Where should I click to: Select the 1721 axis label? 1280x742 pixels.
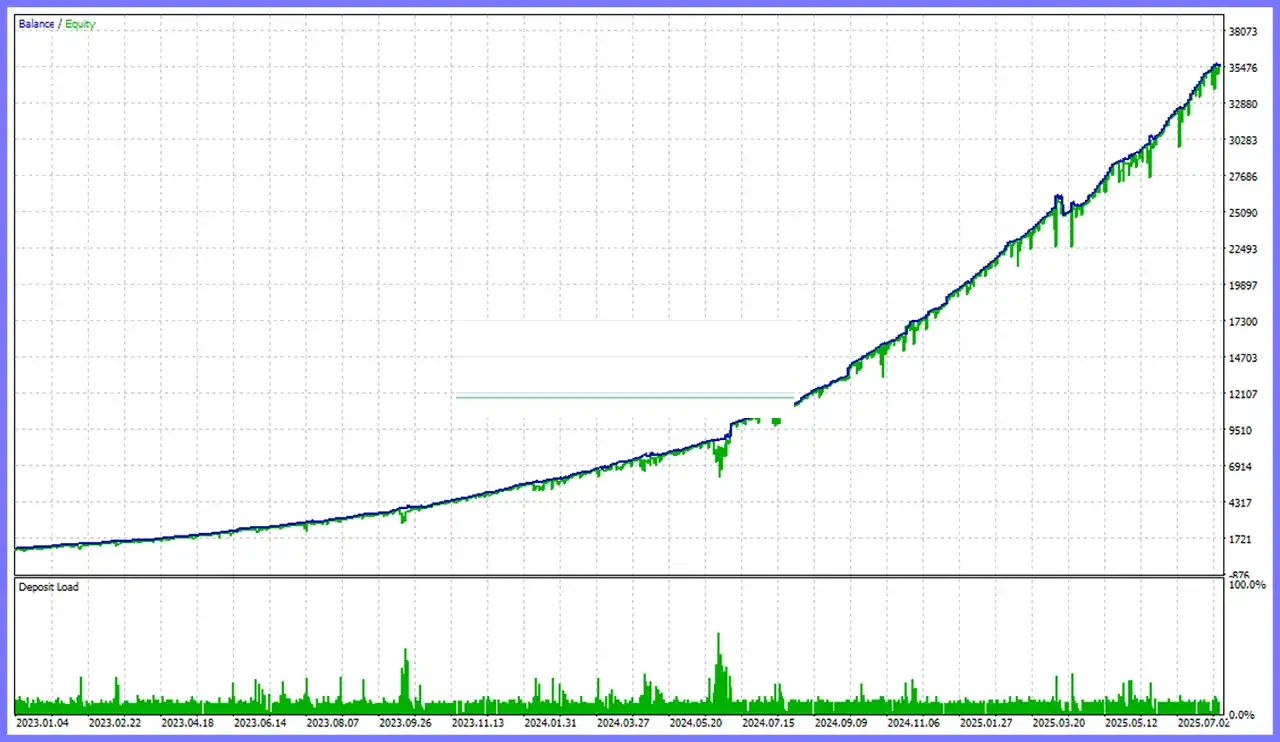(1242, 540)
